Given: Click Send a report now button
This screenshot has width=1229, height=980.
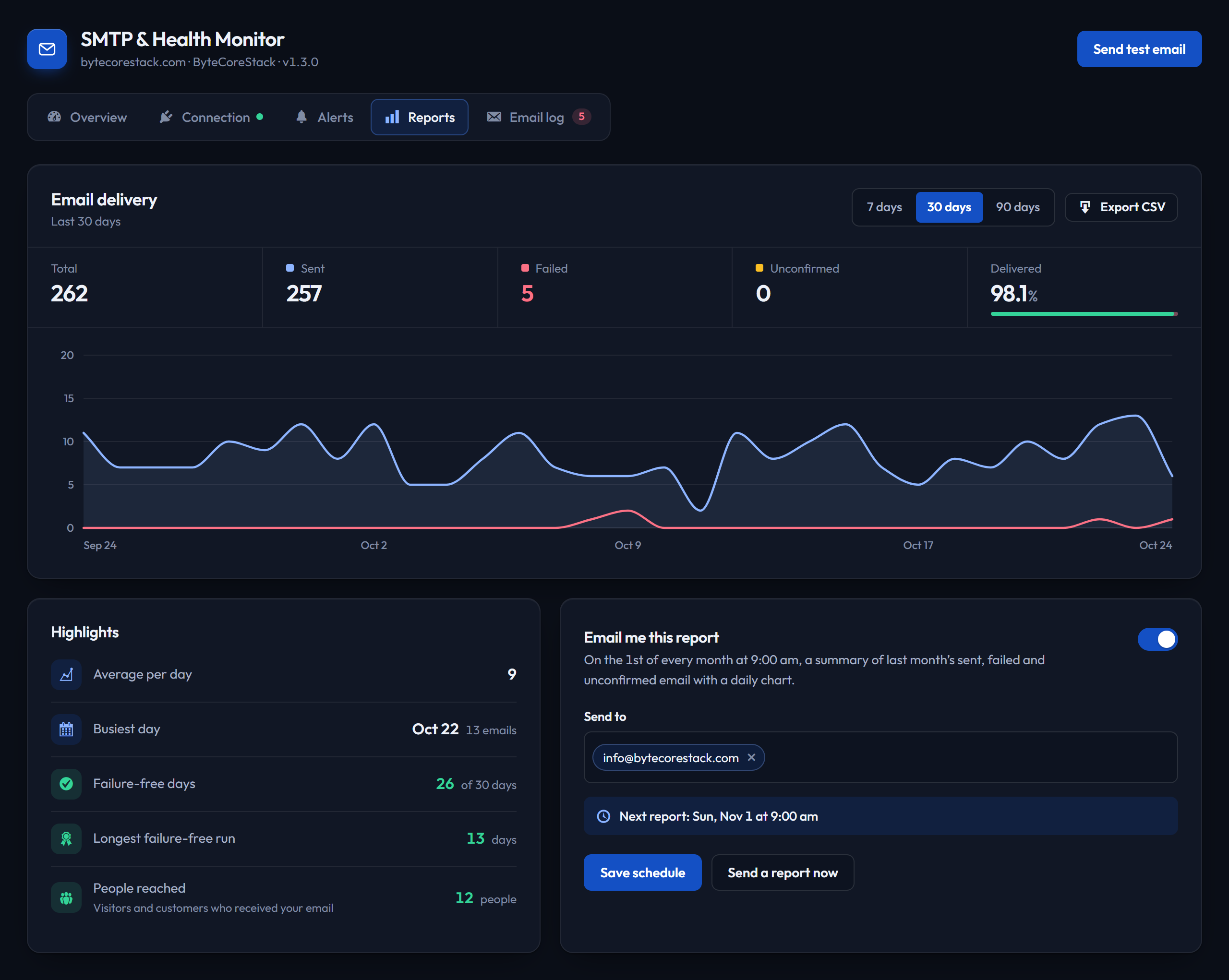Looking at the screenshot, I should click(783, 872).
